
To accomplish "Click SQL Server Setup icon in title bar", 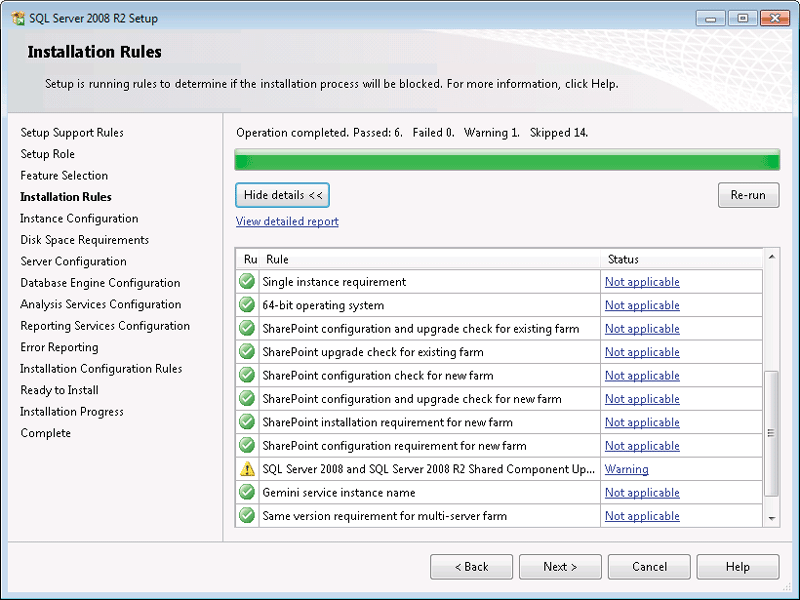I will click(17, 18).
